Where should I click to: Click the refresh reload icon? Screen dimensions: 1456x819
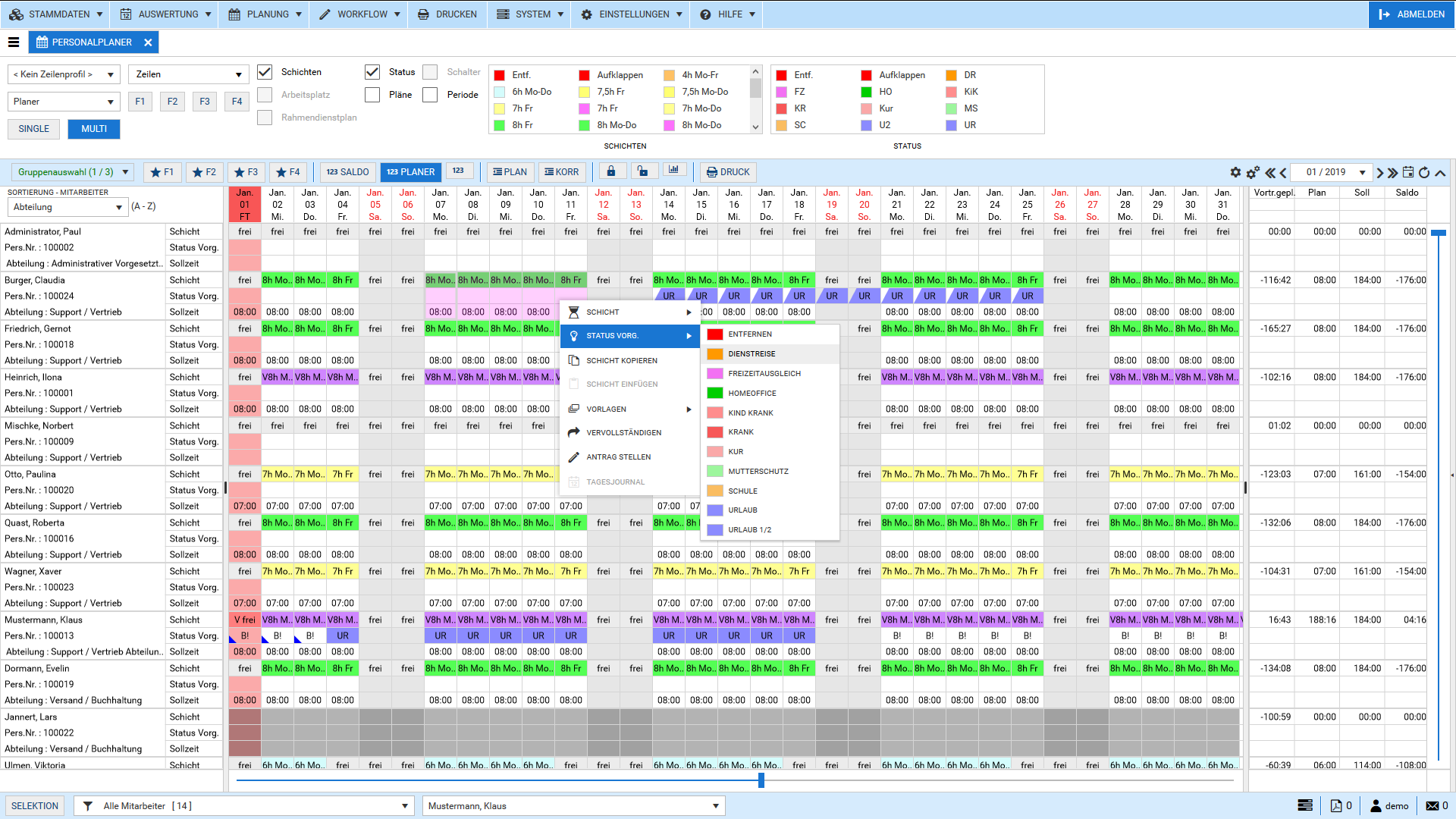[x=1424, y=172]
